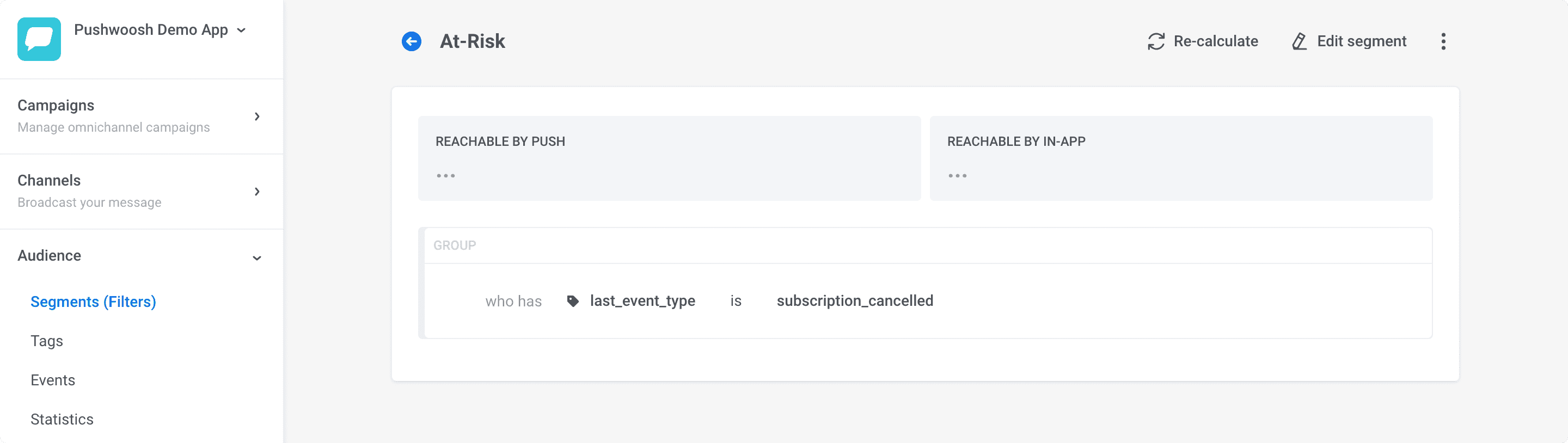This screenshot has width=1568, height=443.
Task: Open the three-dot overflow menu
Action: coord(1444,41)
